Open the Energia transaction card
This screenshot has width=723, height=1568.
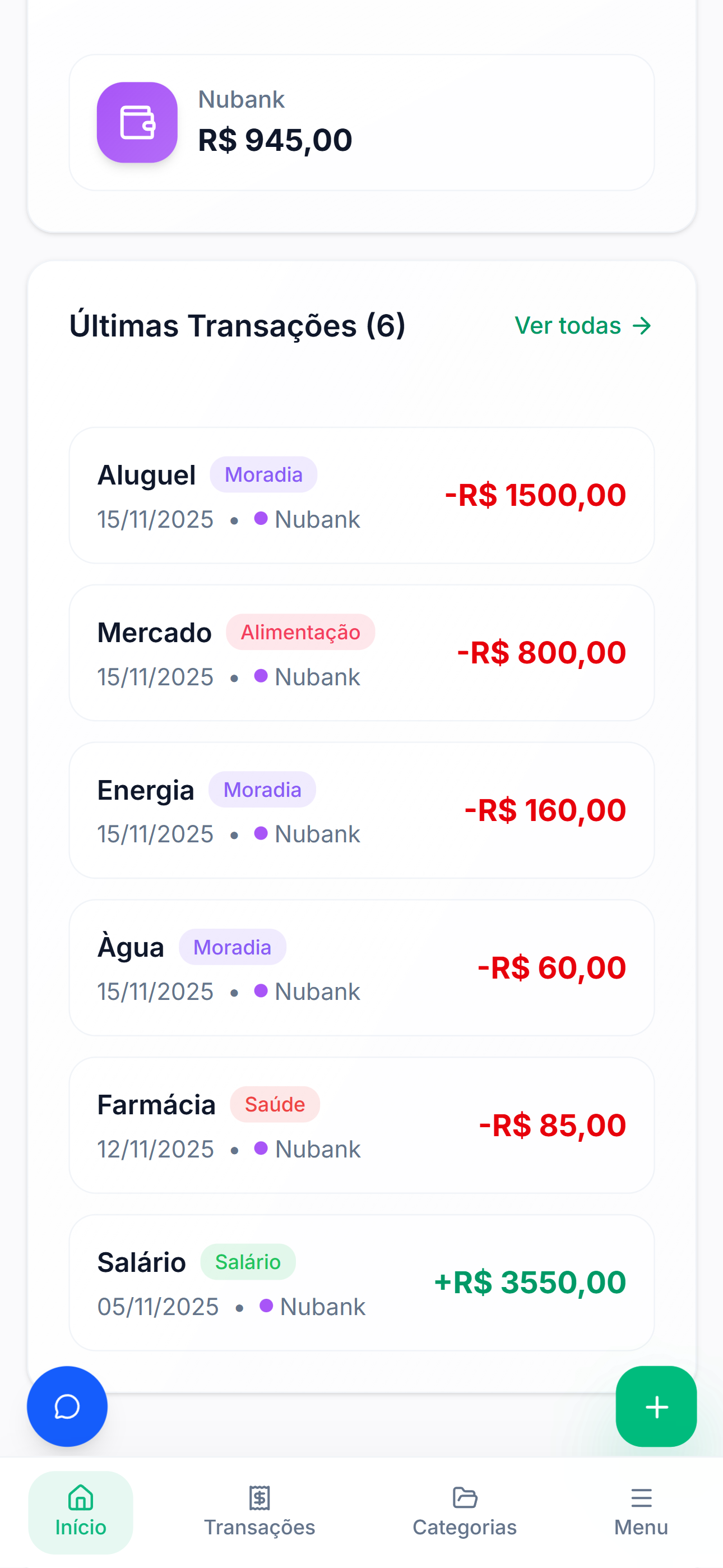[361, 810]
